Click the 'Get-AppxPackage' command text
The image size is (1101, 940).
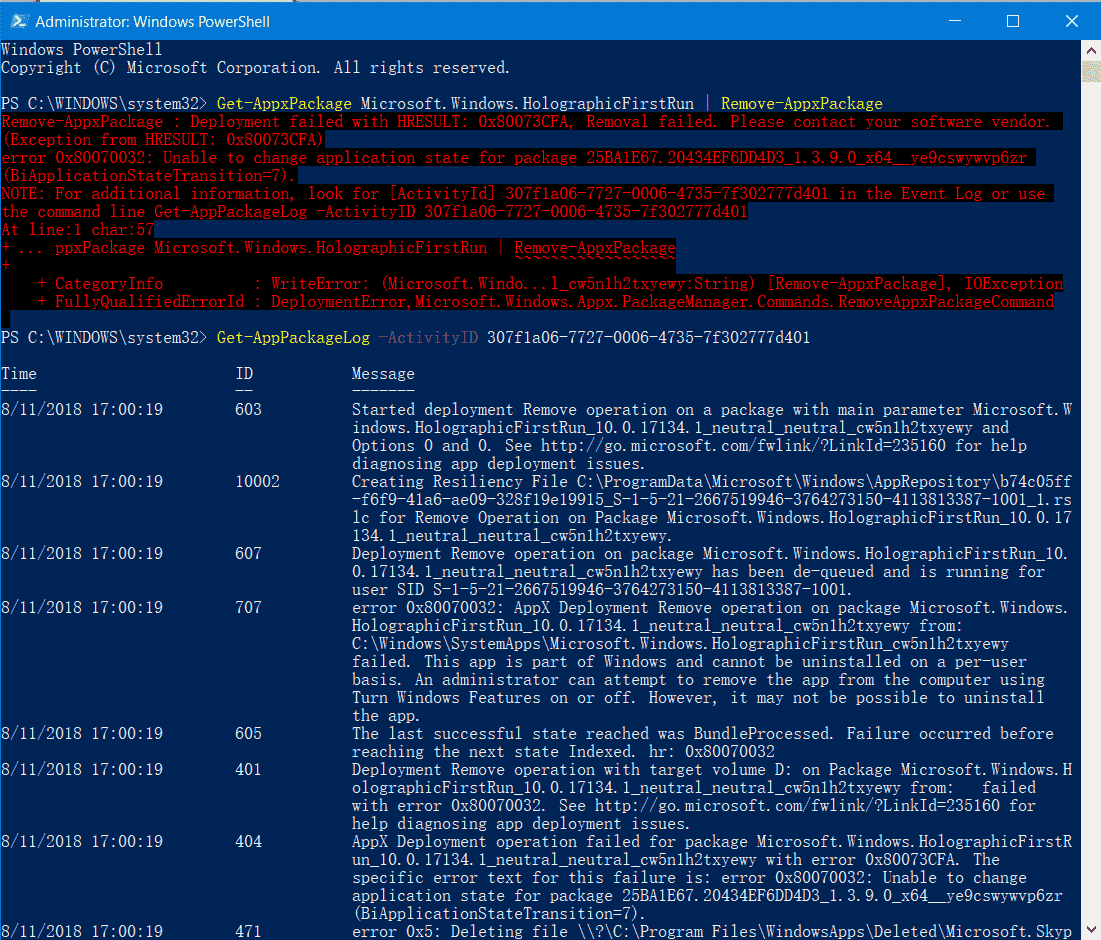[x=284, y=104]
